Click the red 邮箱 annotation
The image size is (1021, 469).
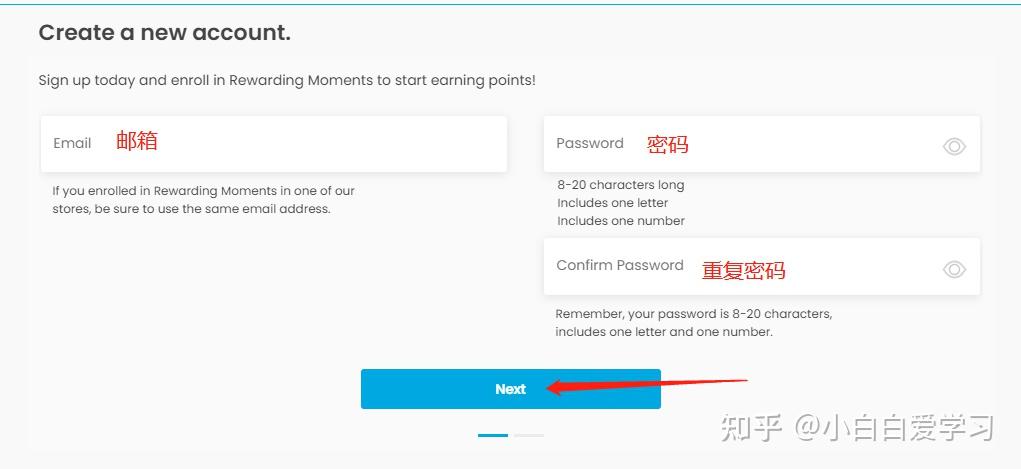pos(137,141)
